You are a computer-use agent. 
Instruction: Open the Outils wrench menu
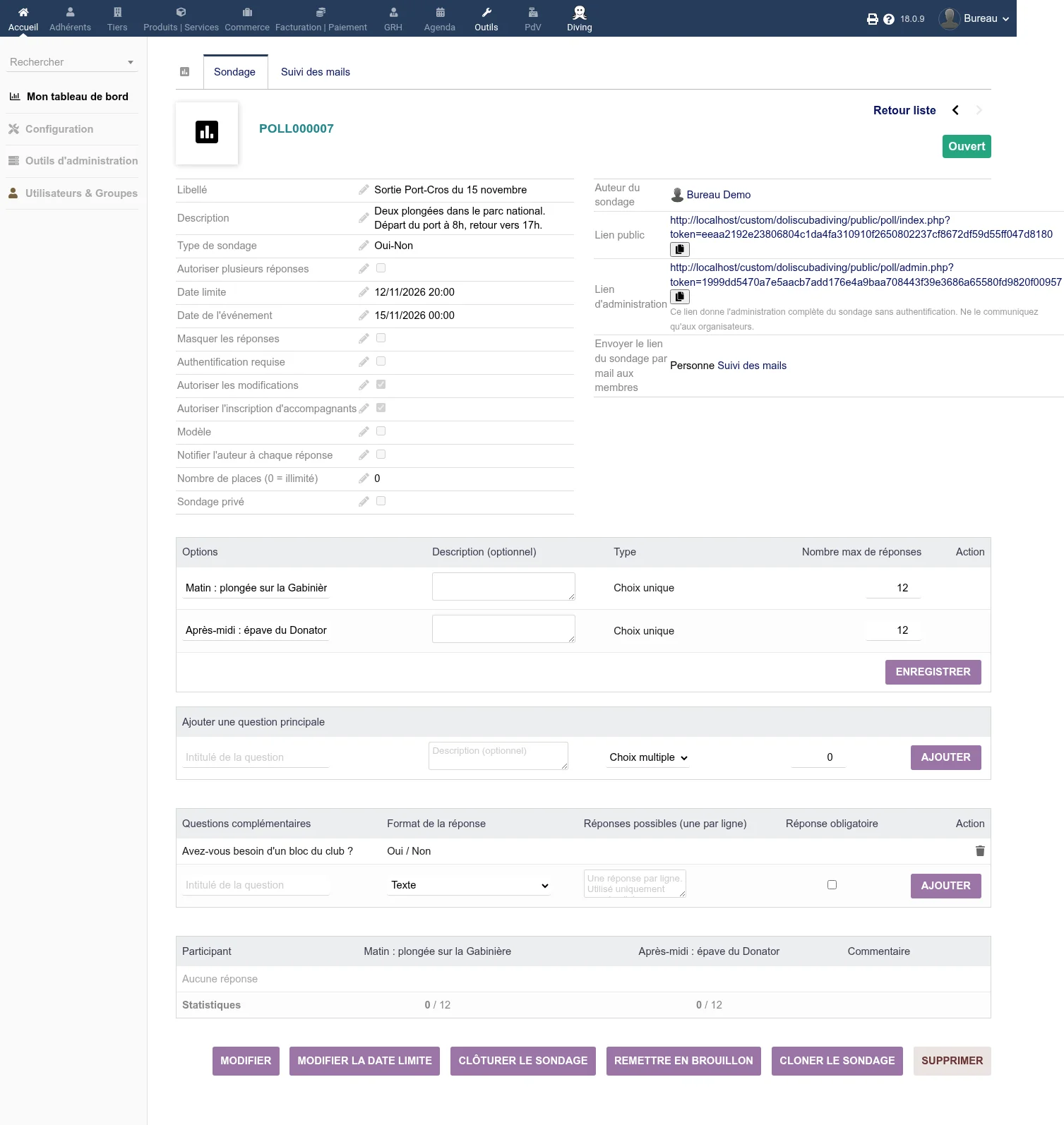coord(486,12)
